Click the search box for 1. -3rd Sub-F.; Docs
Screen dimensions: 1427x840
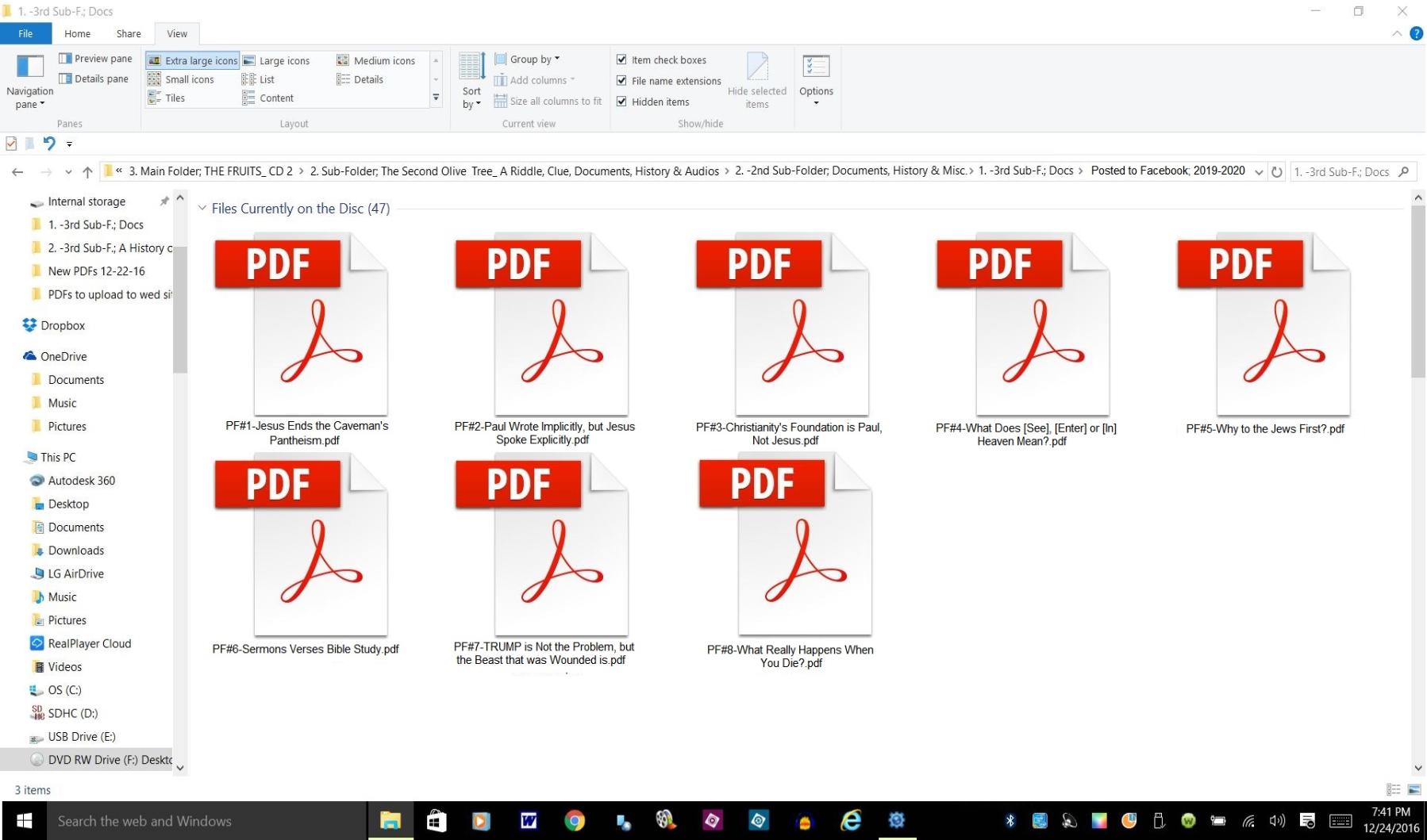tap(1352, 171)
